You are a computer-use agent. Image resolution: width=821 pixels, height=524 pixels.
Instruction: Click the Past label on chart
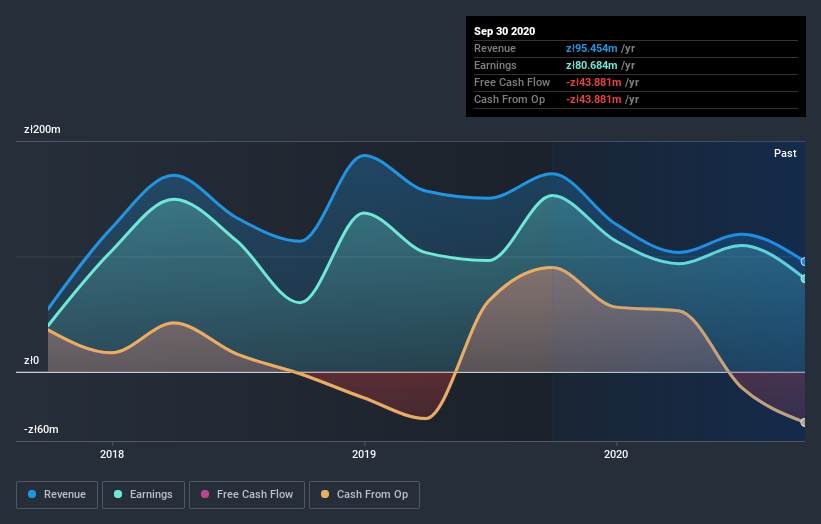coord(785,153)
